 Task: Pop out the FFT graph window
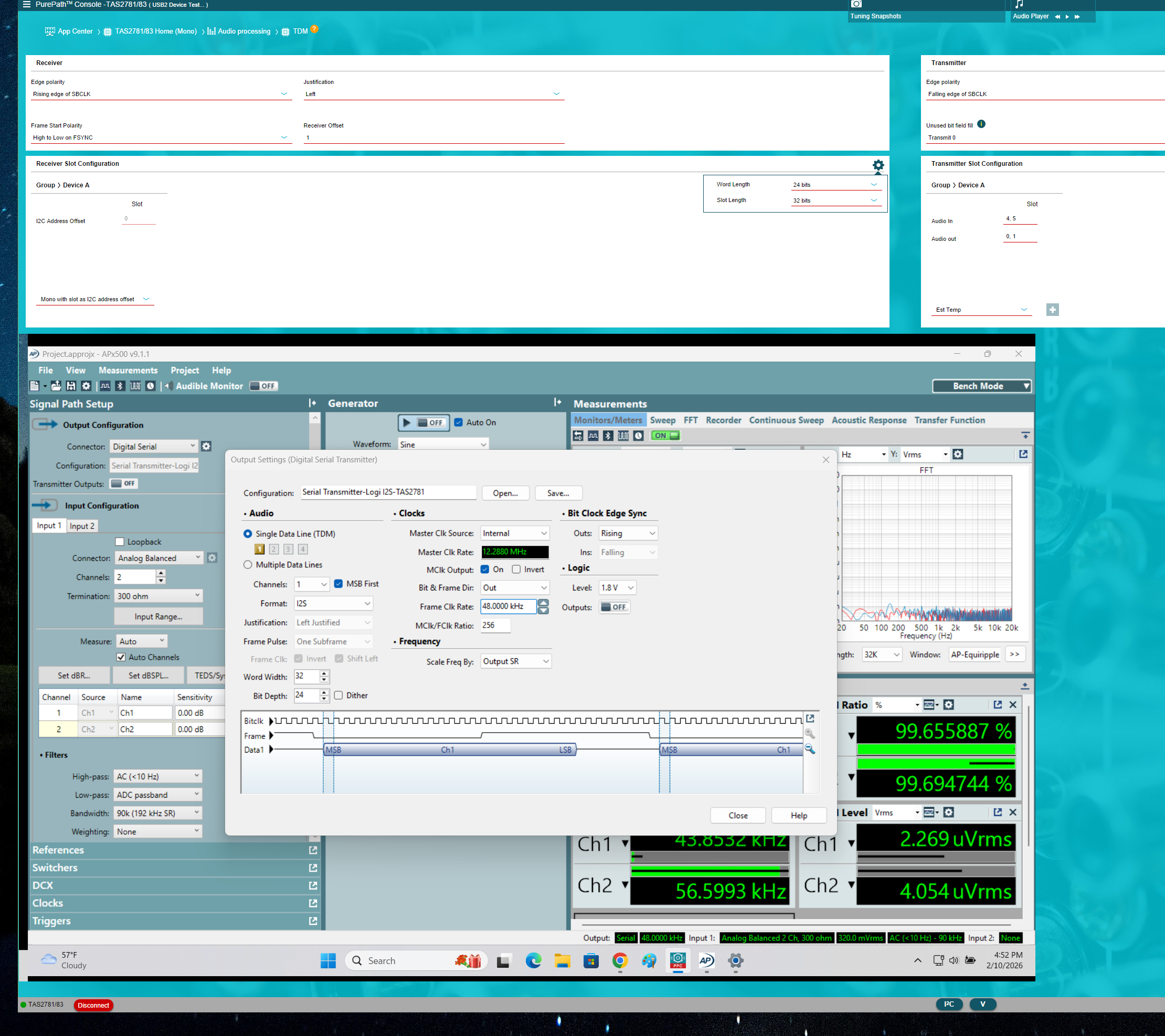pos(1023,454)
